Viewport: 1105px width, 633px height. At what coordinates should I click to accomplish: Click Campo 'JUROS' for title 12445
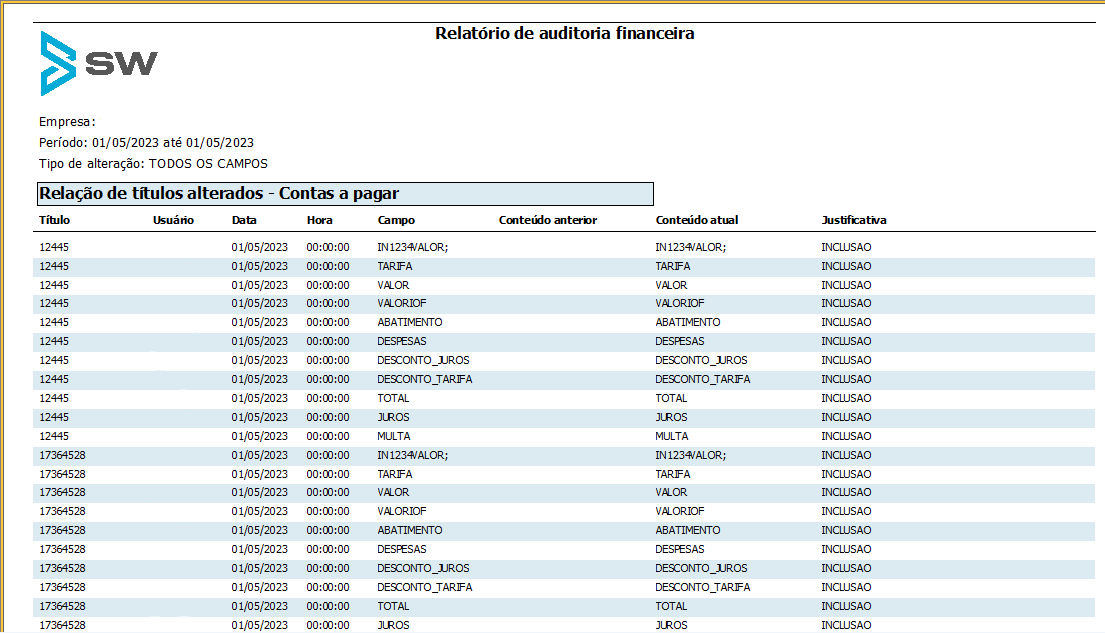tap(393, 417)
